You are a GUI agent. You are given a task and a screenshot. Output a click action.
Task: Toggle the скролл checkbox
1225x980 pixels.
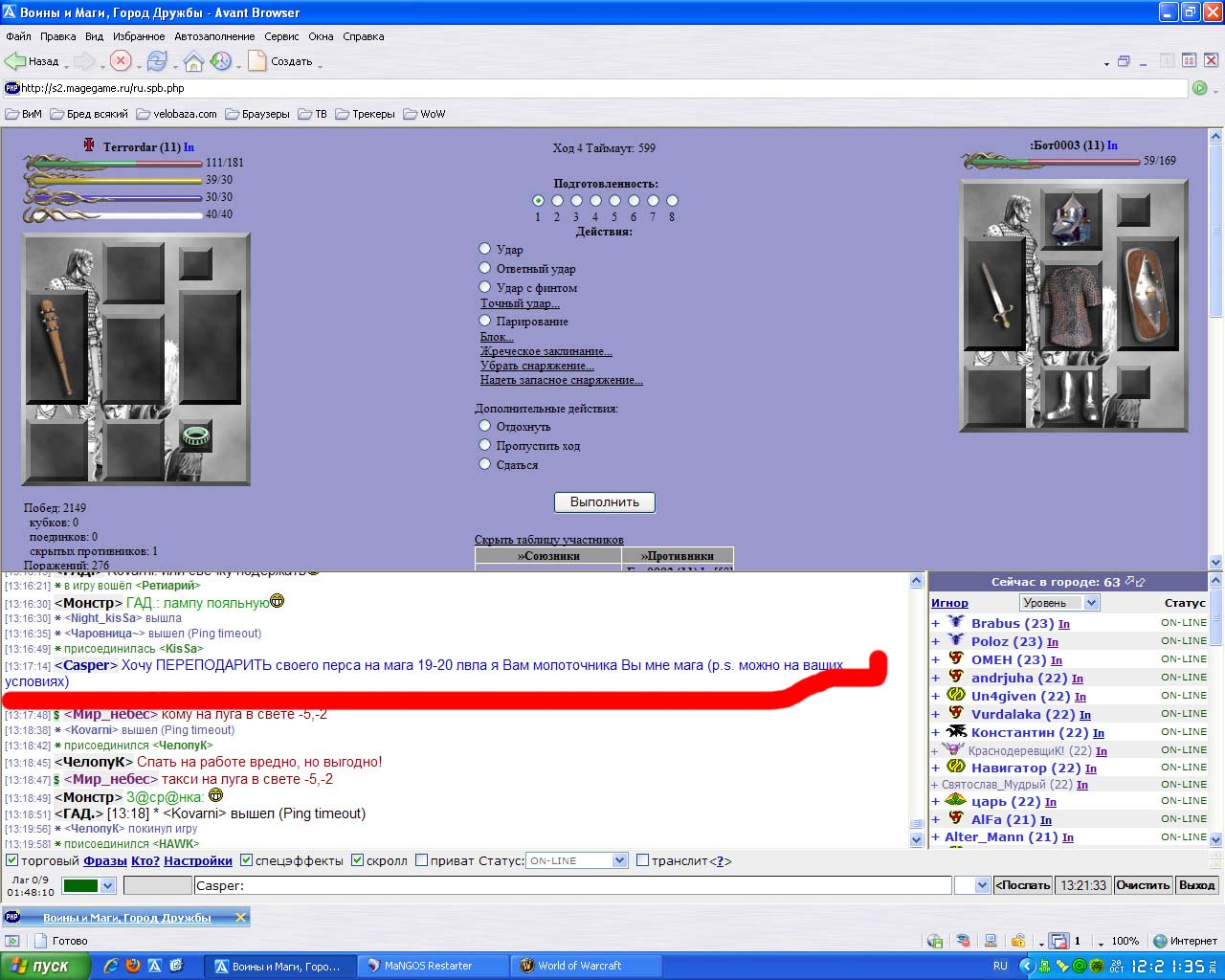click(x=357, y=860)
